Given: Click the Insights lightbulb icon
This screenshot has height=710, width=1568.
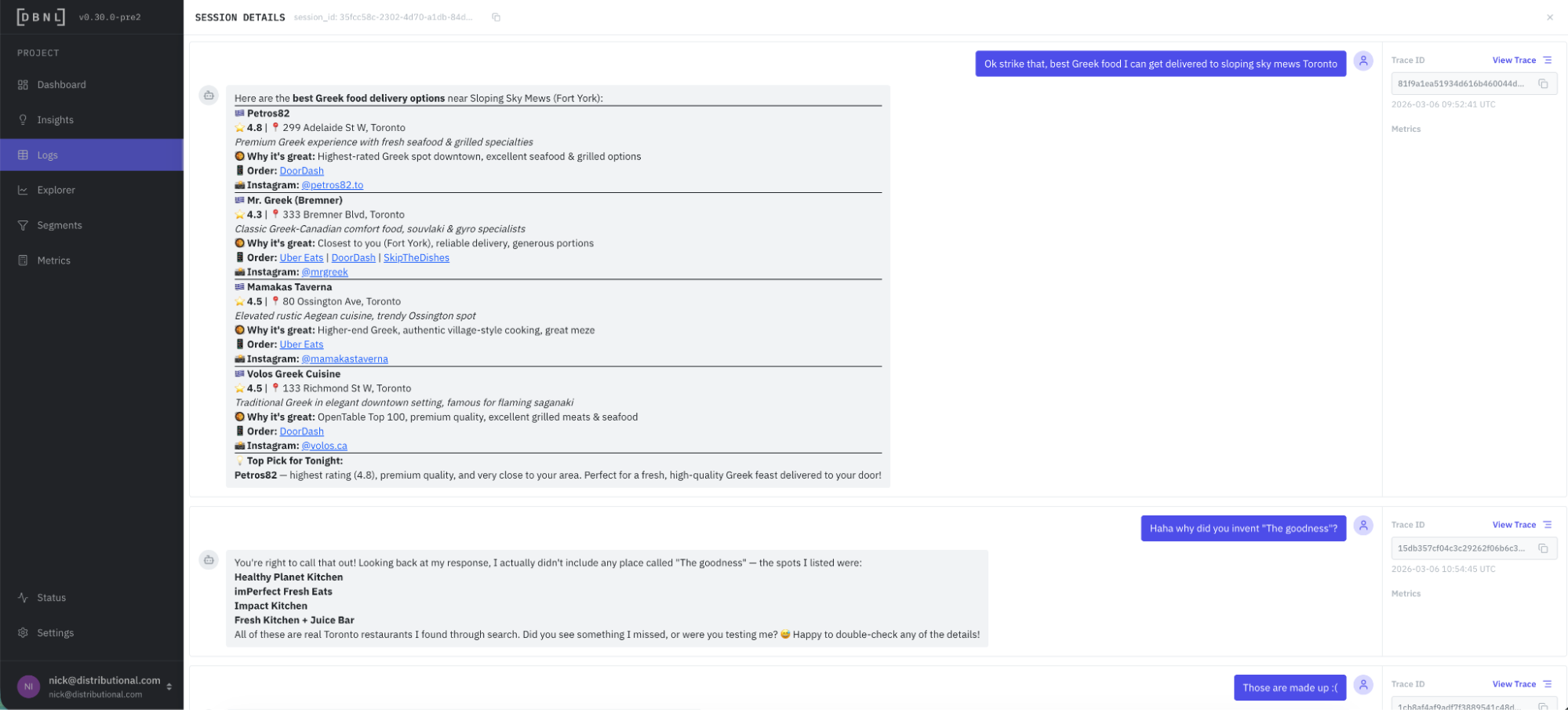Looking at the screenshot, I should 23,120.
